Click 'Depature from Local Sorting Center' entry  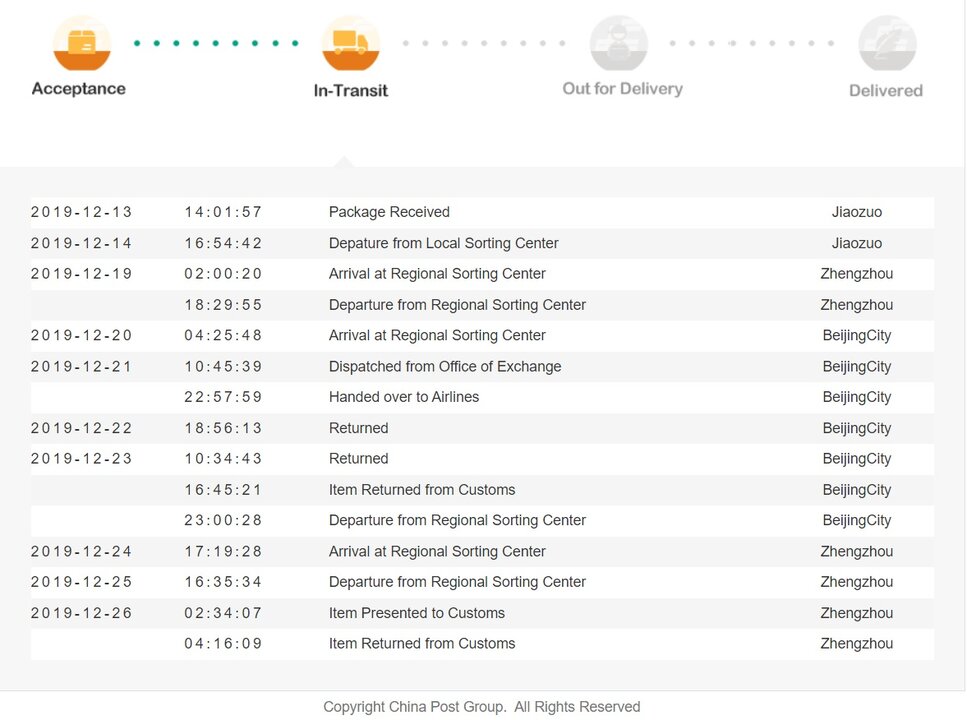443,243
